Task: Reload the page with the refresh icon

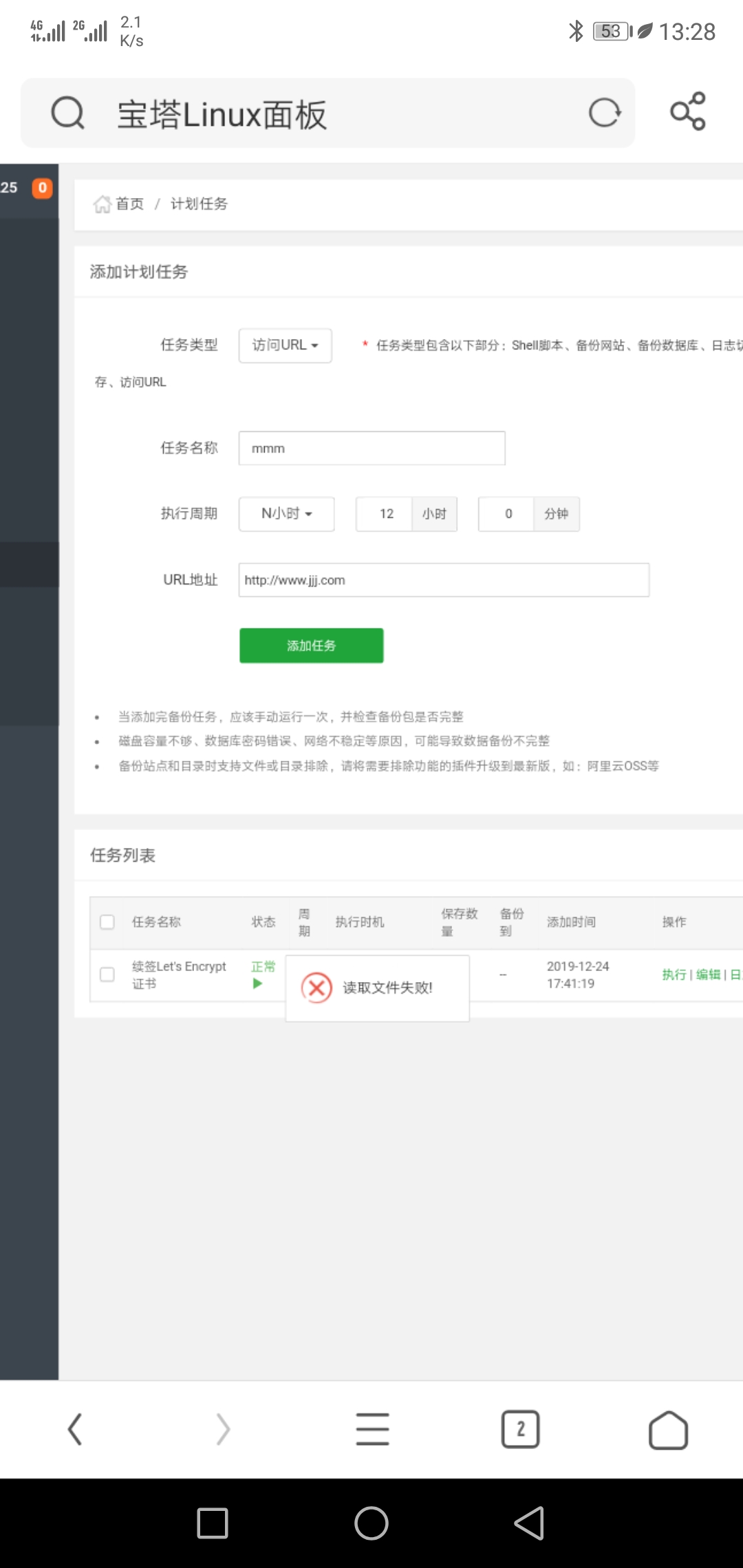Action: (605, 113)
